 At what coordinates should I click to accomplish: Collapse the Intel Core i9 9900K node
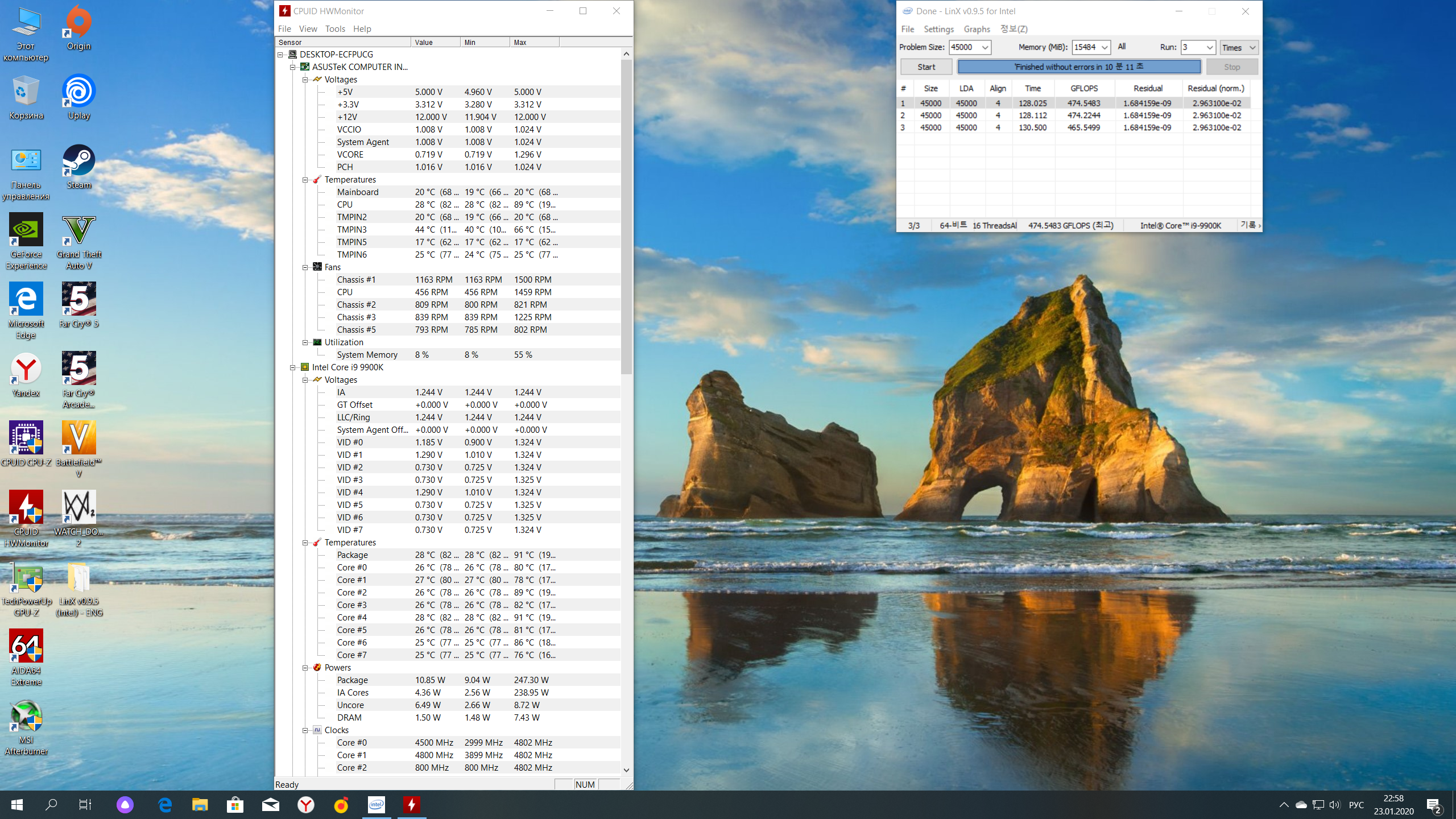293,367
